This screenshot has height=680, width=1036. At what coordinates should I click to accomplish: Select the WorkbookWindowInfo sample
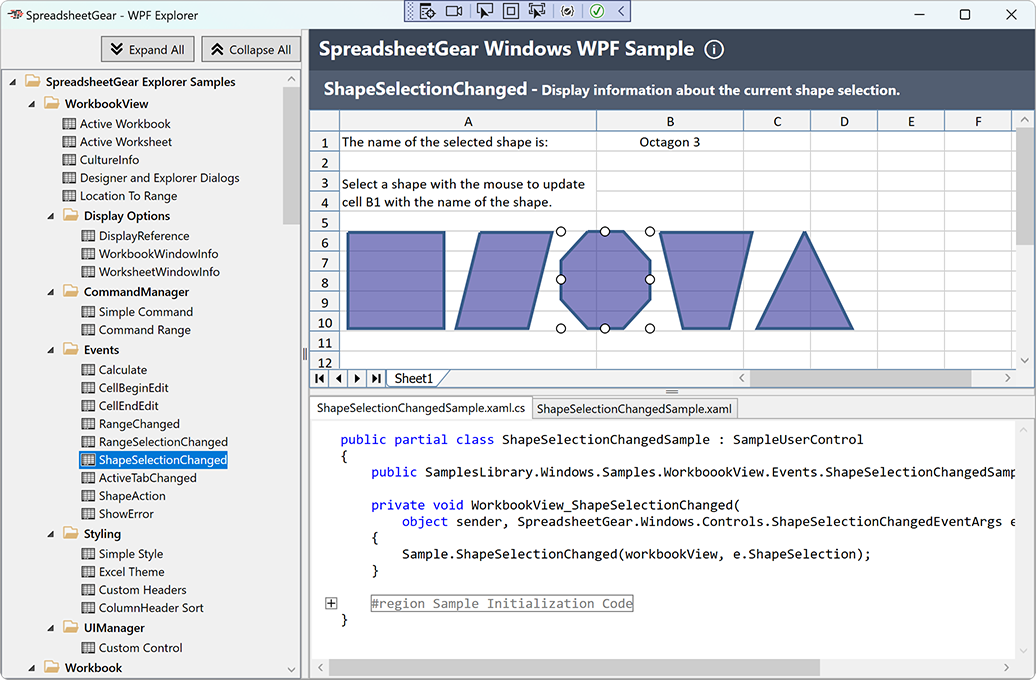tap(159, 254)
